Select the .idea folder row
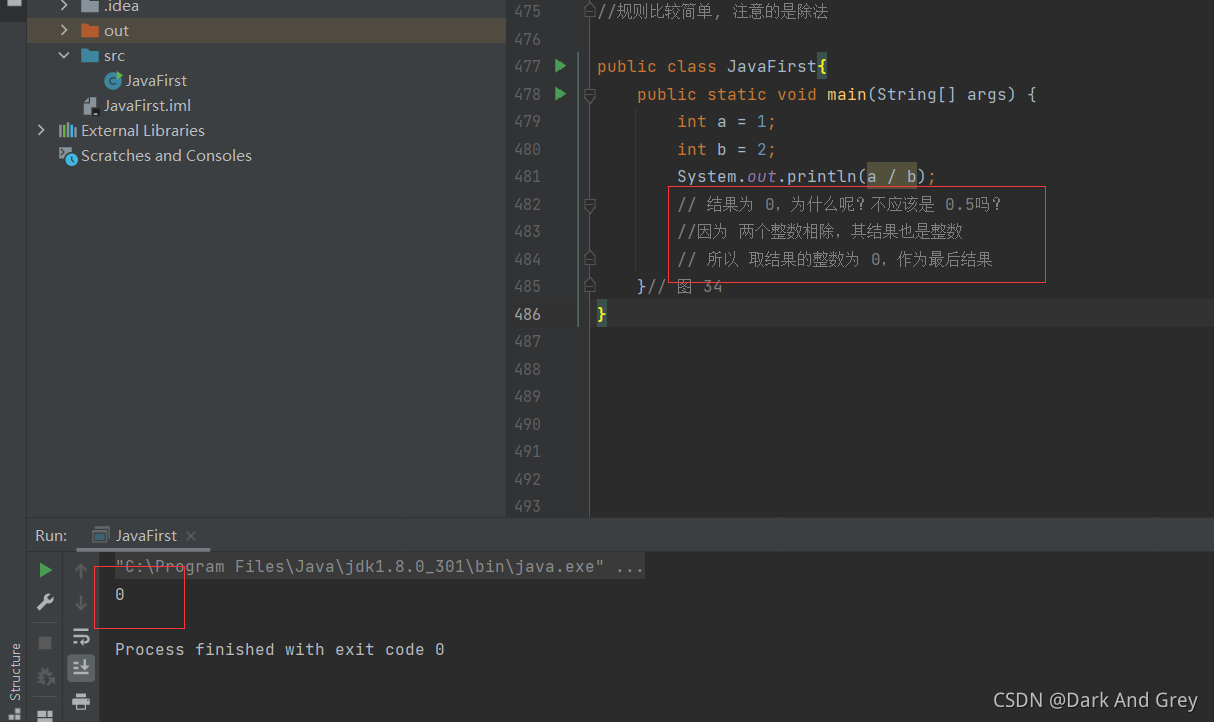This screenshot has width=1214, height=722. click(x=266, y=6)
